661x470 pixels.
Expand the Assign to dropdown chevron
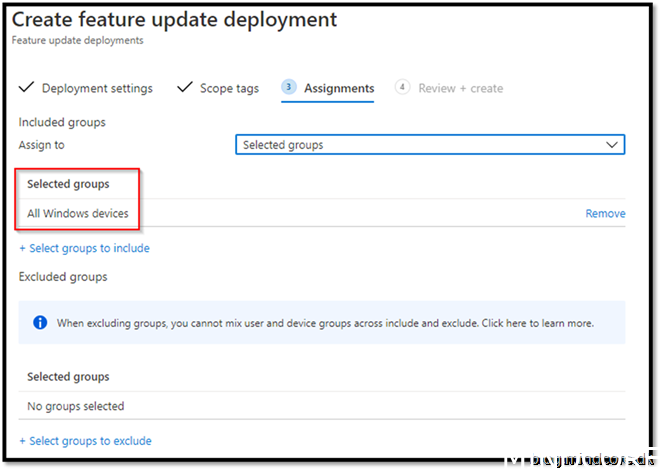point(612,145)
